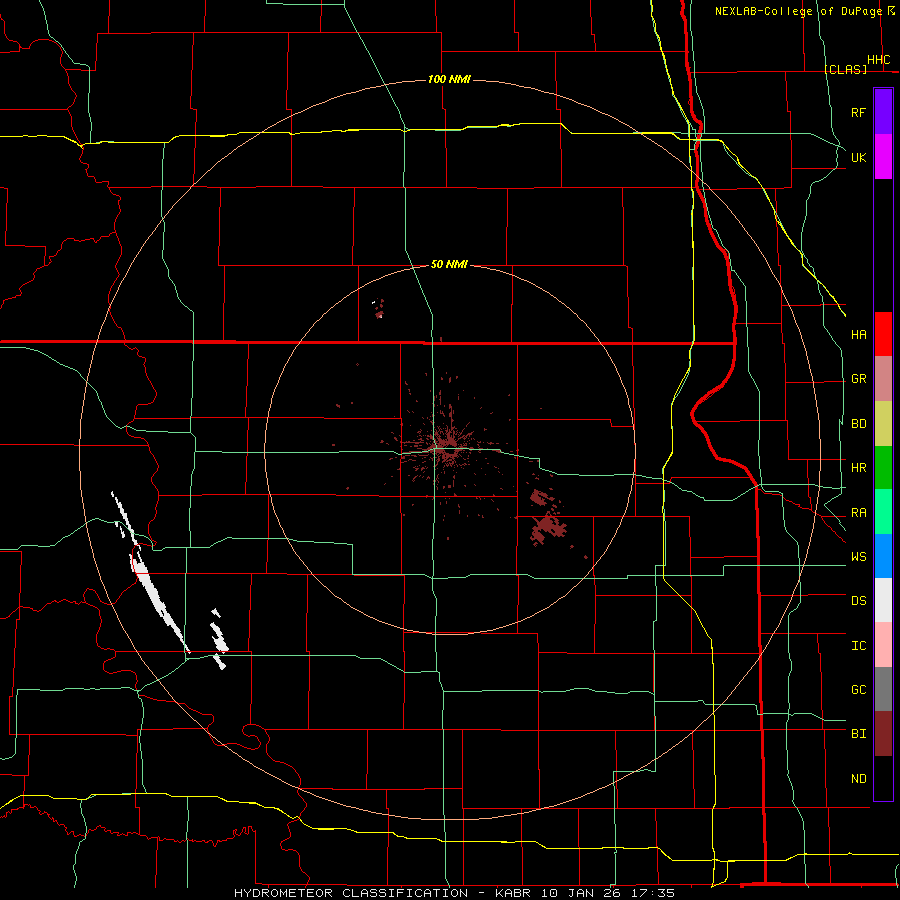The width and height of the screenshot is (900, 900).
Task: Click the UK magenta color swatch
Action: [883, 157]
